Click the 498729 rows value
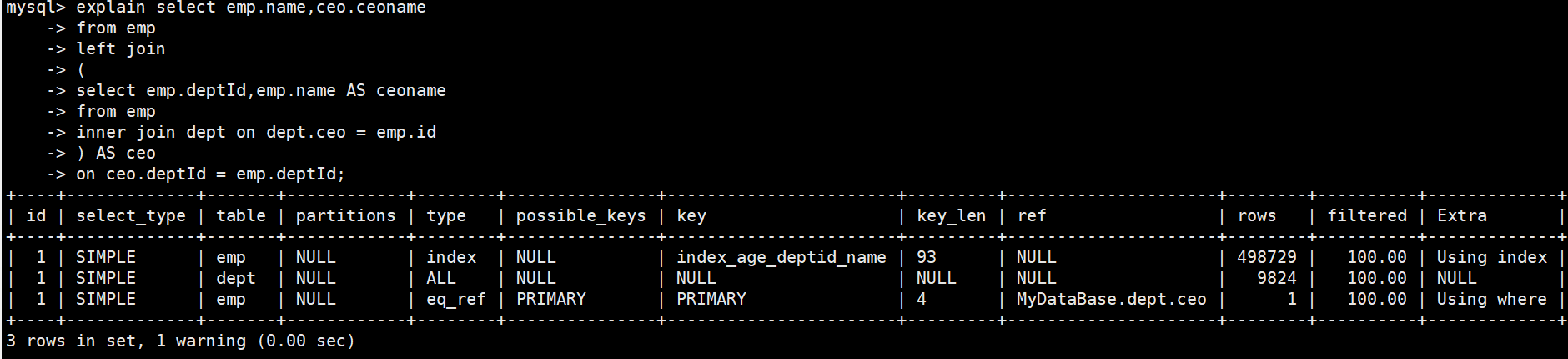This screenshot has width=1568, height=359. pyautogui.click(x=1266, y=257)
